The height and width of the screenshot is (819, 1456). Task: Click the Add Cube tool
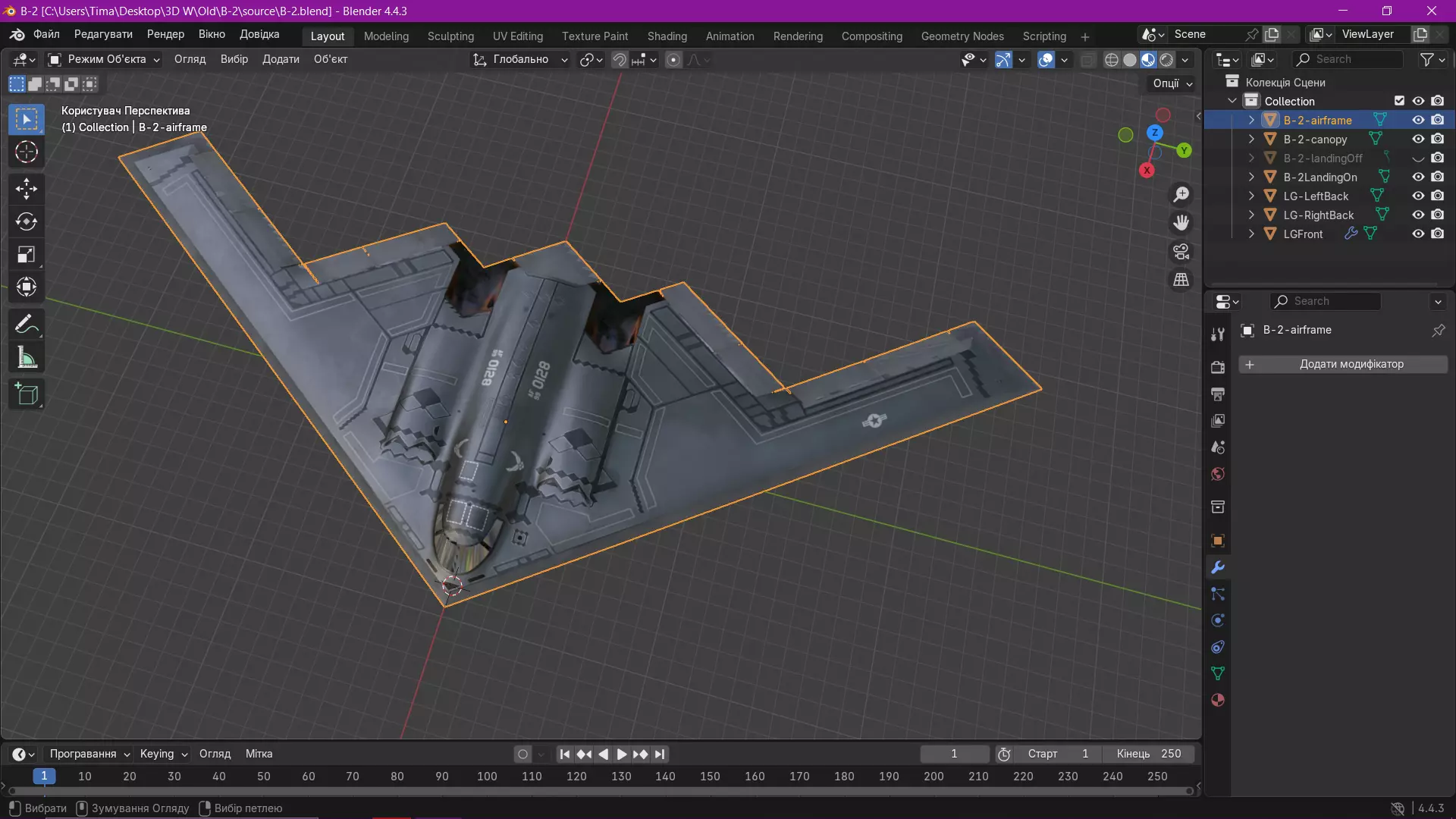tap(27, 394)
